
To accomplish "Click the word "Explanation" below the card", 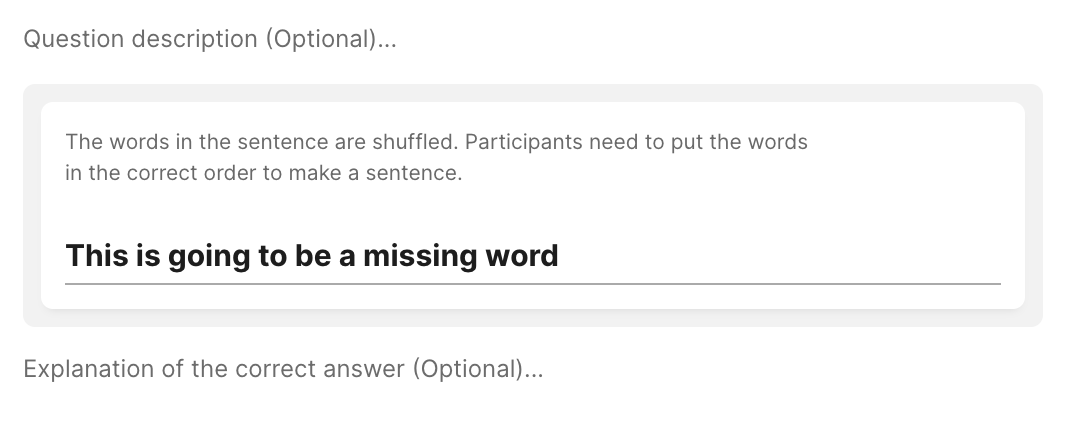I will click(x=75, y=369).
